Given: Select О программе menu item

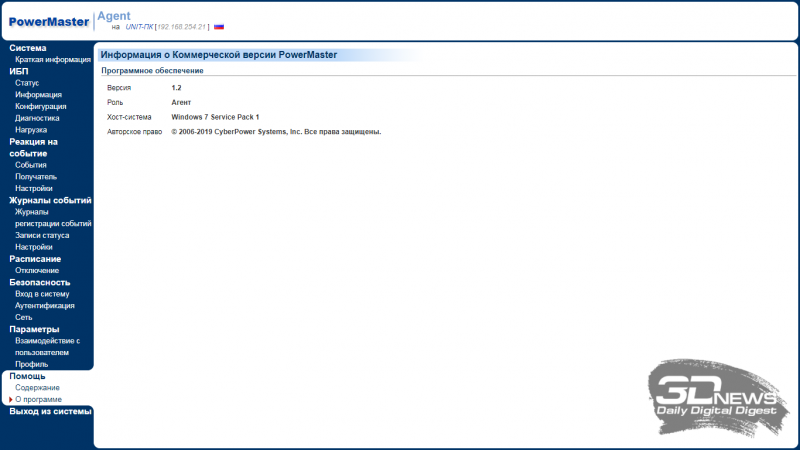Looking at the screenshot, I should (38, 400).
